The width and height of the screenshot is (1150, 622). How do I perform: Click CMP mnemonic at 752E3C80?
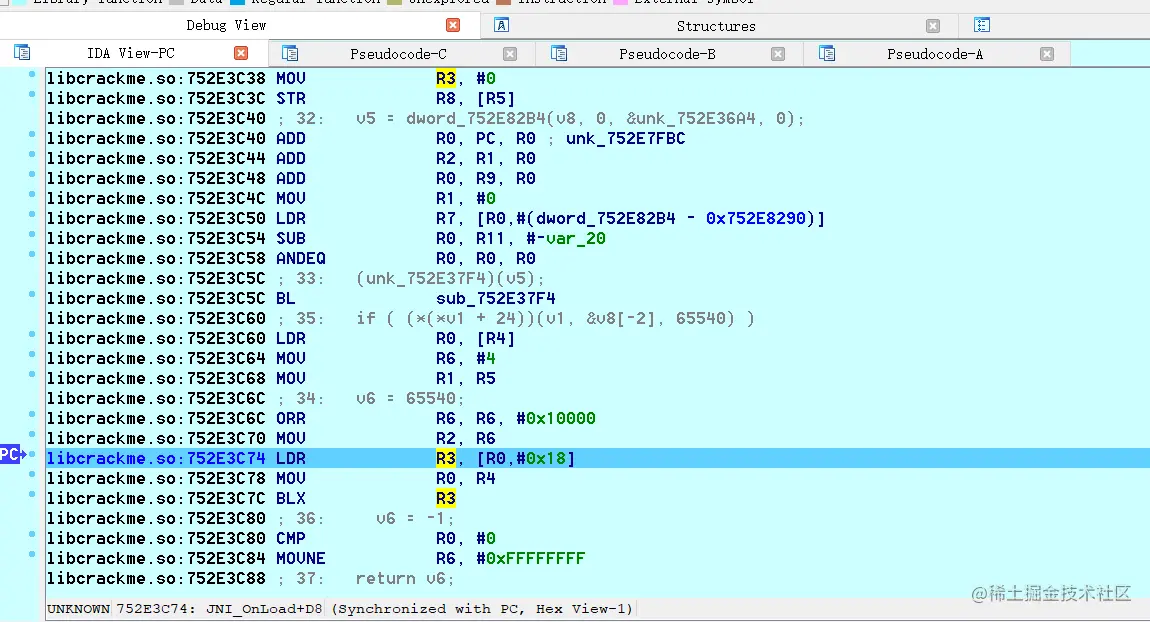pos(290,538)
